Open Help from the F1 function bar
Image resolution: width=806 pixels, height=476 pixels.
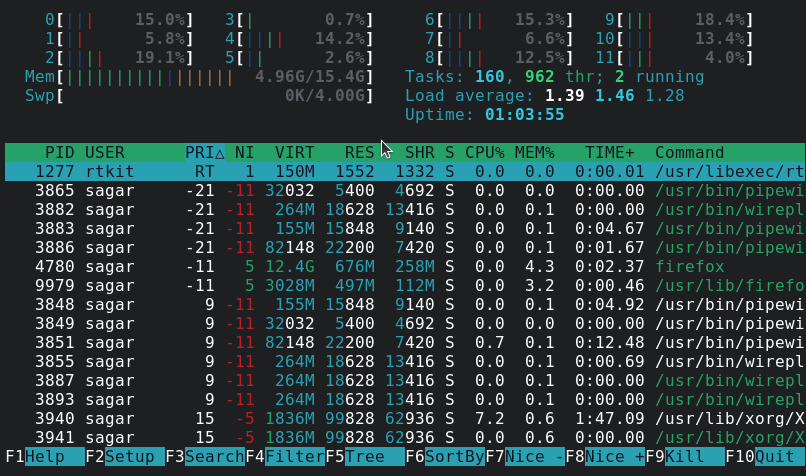(x=45, y=457)
